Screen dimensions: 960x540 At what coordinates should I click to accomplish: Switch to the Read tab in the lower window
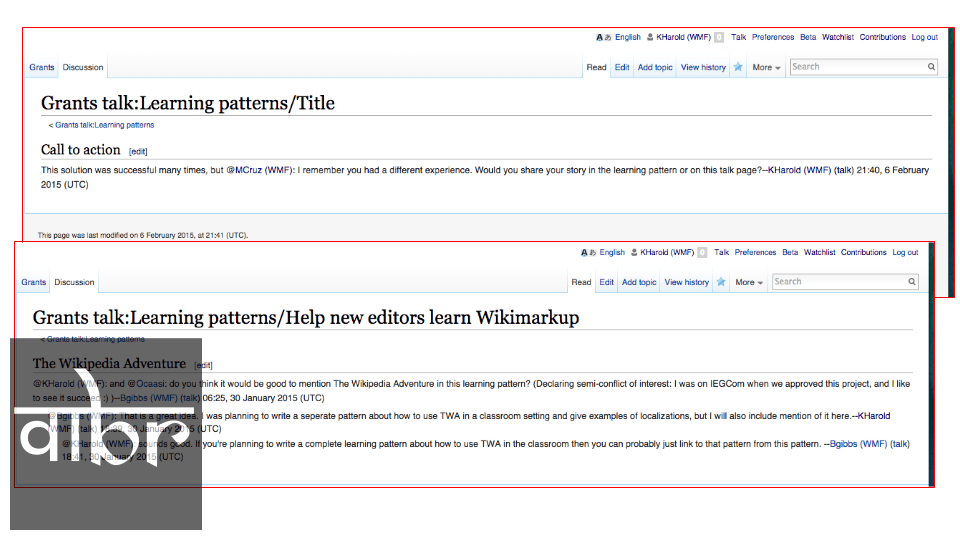[581, 282]
